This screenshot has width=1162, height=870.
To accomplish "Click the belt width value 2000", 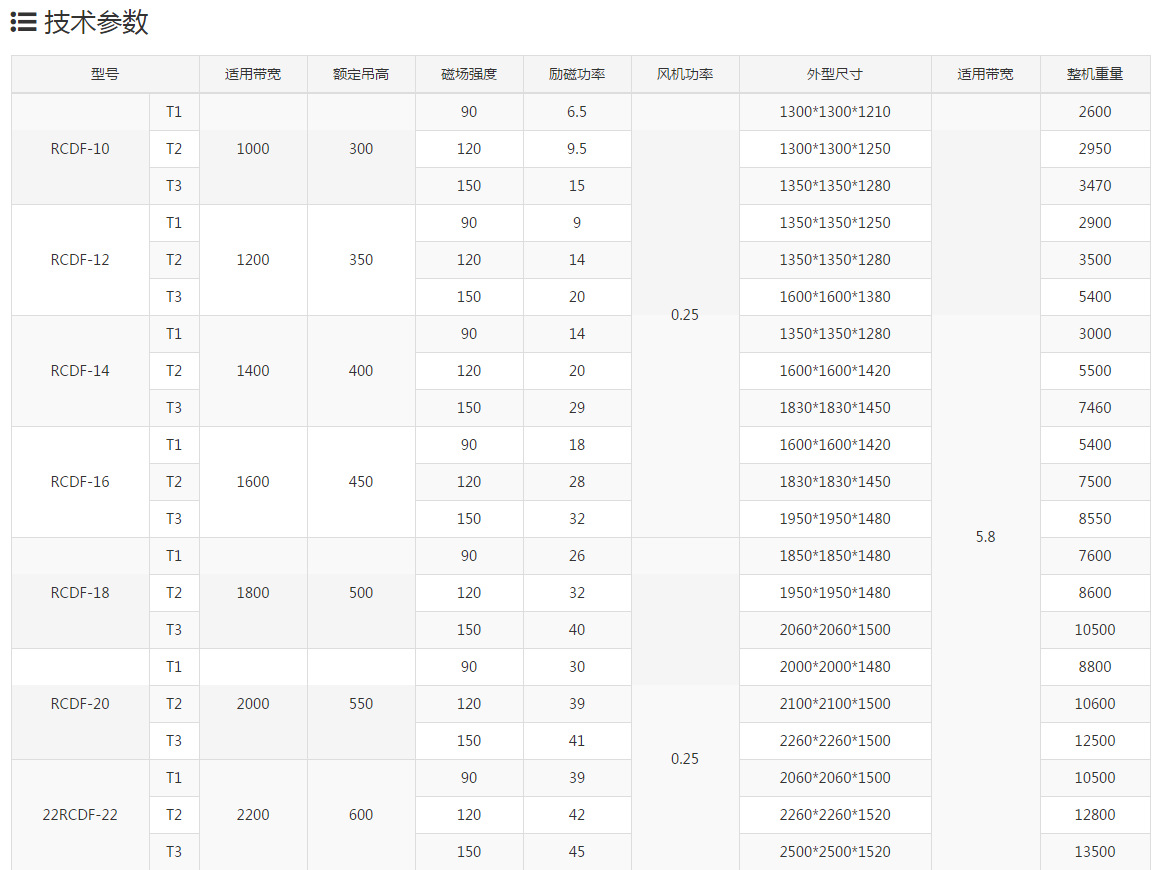I will click(253, 704).
